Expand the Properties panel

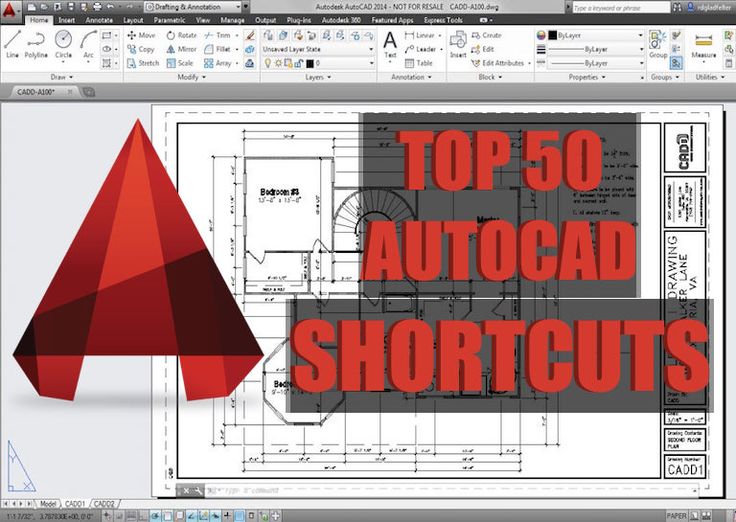tap(587, 77)
